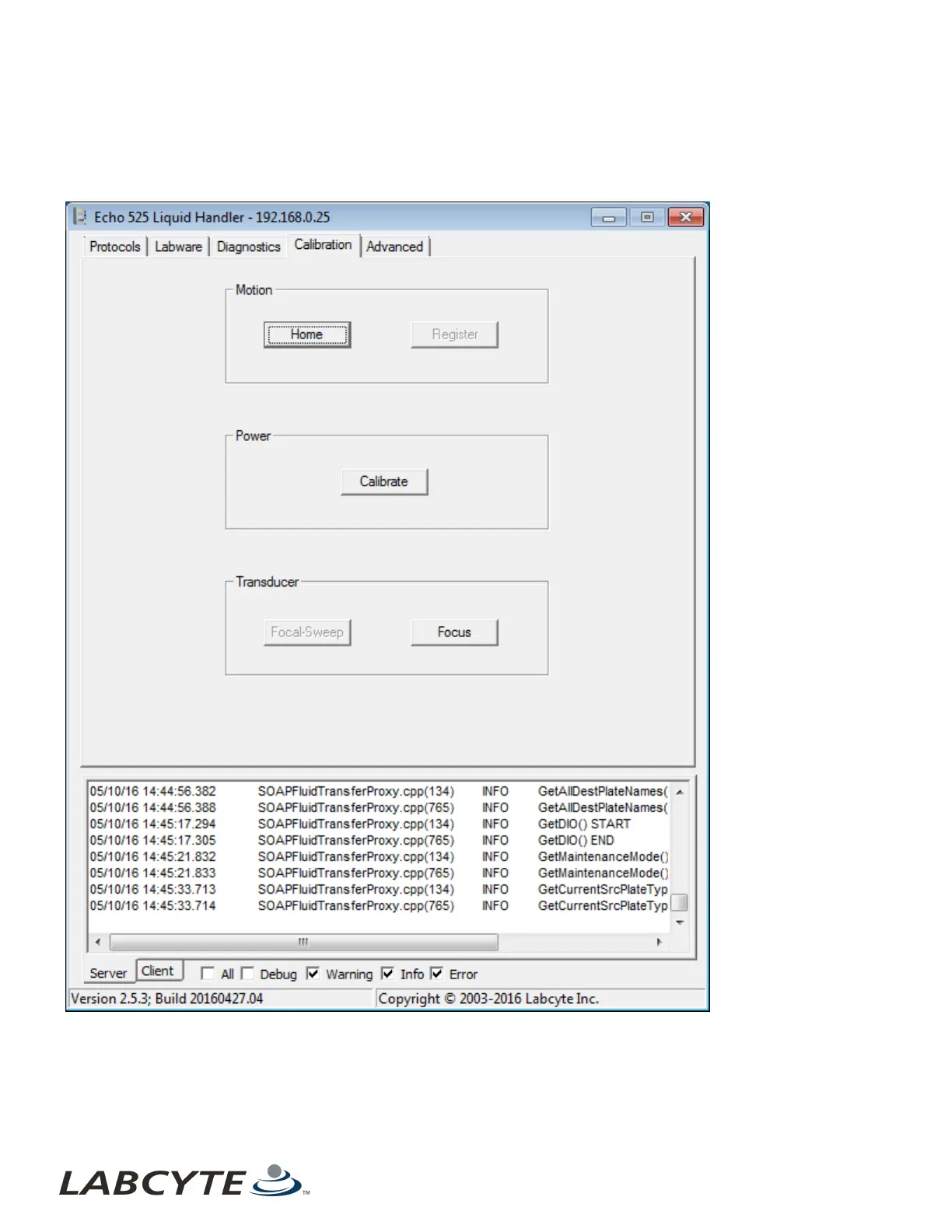The image size is (952, 1232).
Task: Switch log view to Server tab
Action: (108, 973)
